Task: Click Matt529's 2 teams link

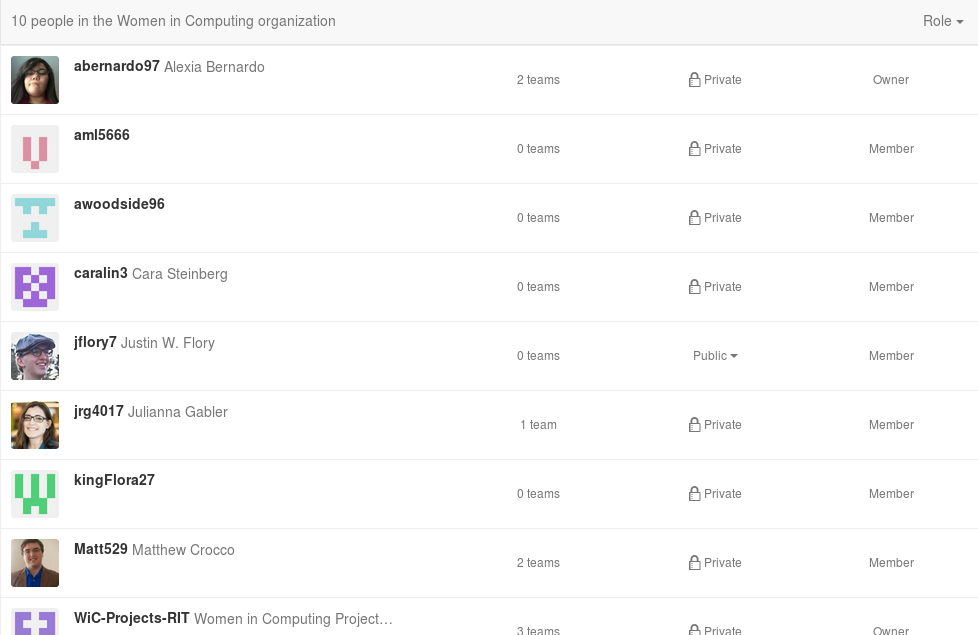Action: [x=538, y=563]
